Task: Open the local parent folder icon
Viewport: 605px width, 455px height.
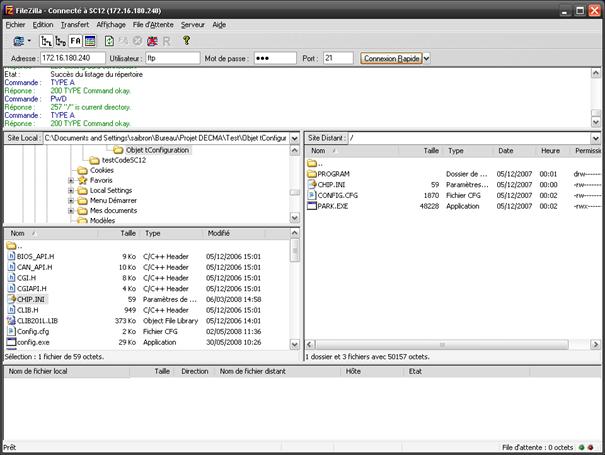Action: click(x=11, y=245)
